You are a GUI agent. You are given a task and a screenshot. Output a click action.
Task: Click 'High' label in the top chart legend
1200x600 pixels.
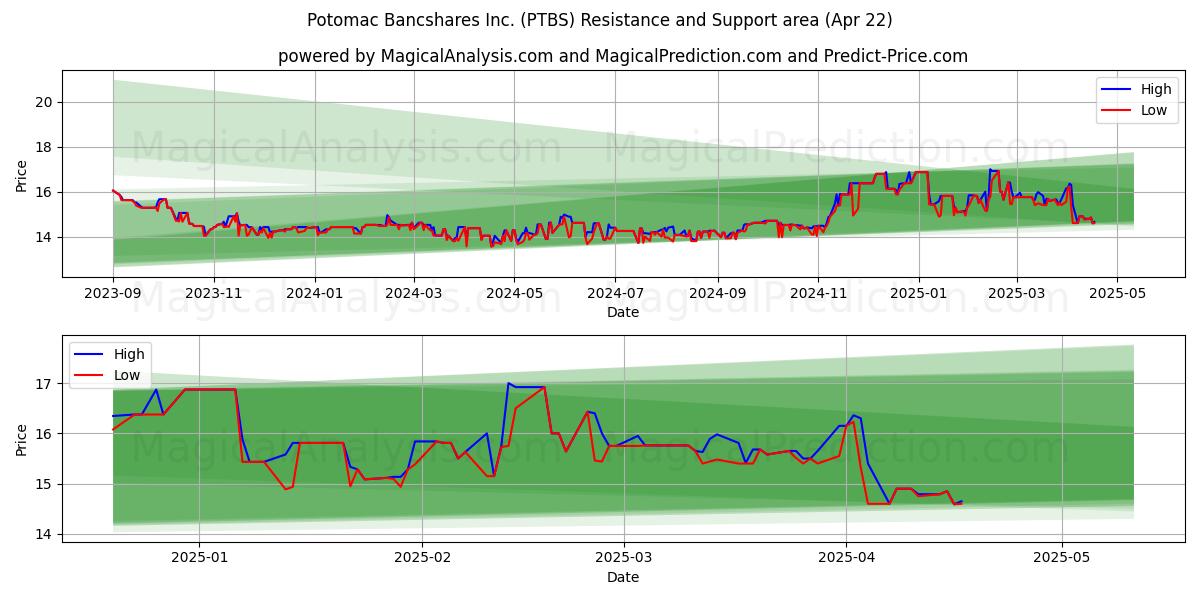(1156, 90)
